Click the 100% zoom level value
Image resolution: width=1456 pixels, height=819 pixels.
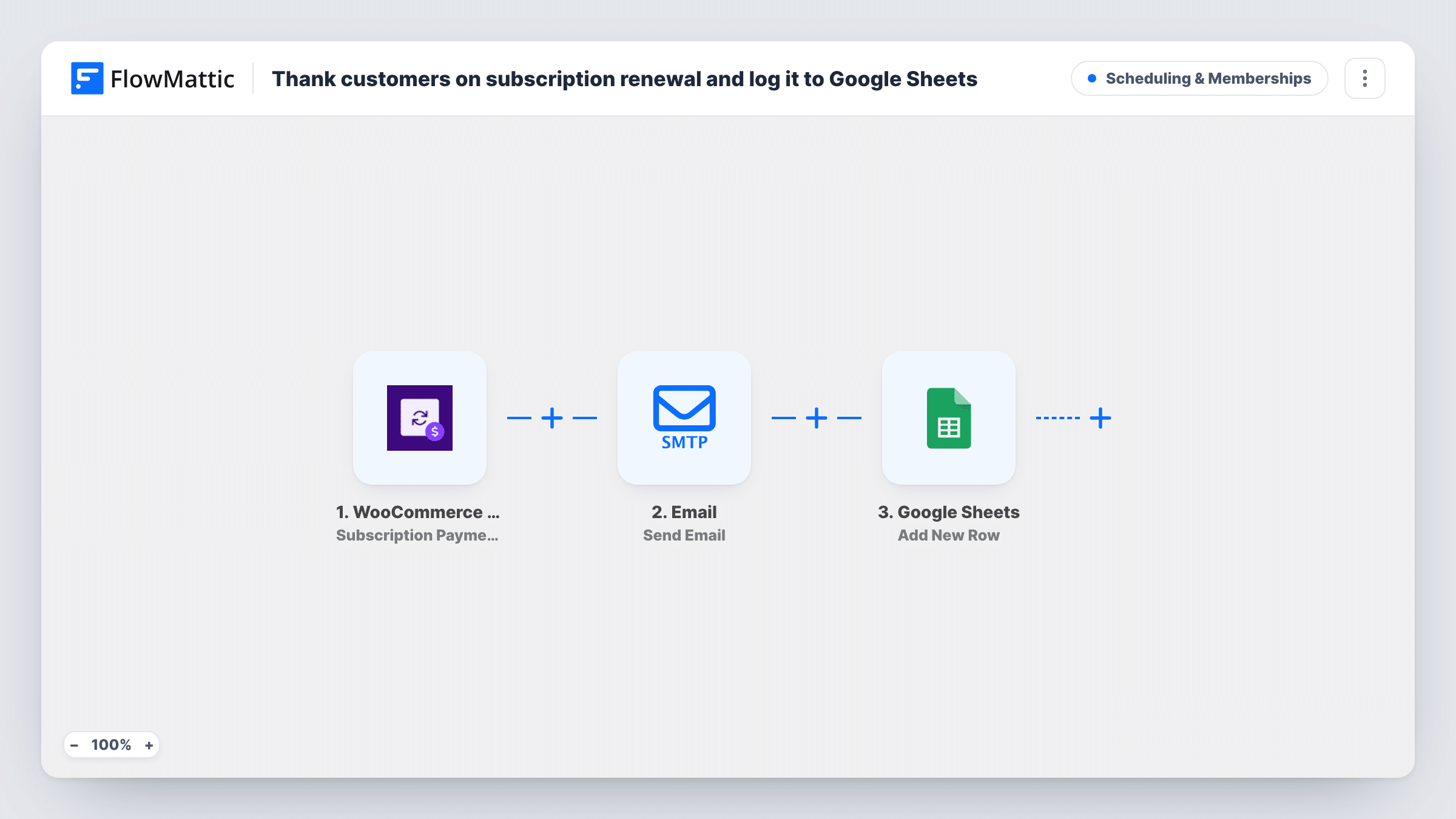(111, 745)
